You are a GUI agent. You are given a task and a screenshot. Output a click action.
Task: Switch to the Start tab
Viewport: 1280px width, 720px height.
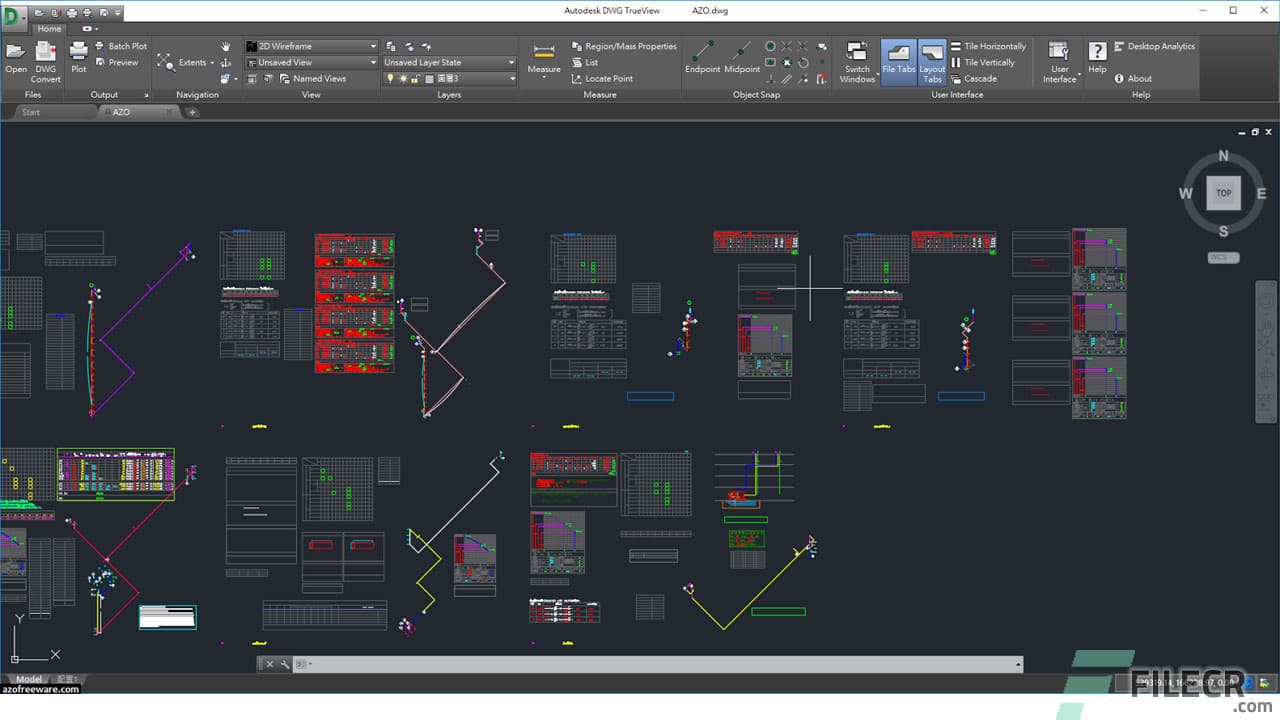pos(30,112)
